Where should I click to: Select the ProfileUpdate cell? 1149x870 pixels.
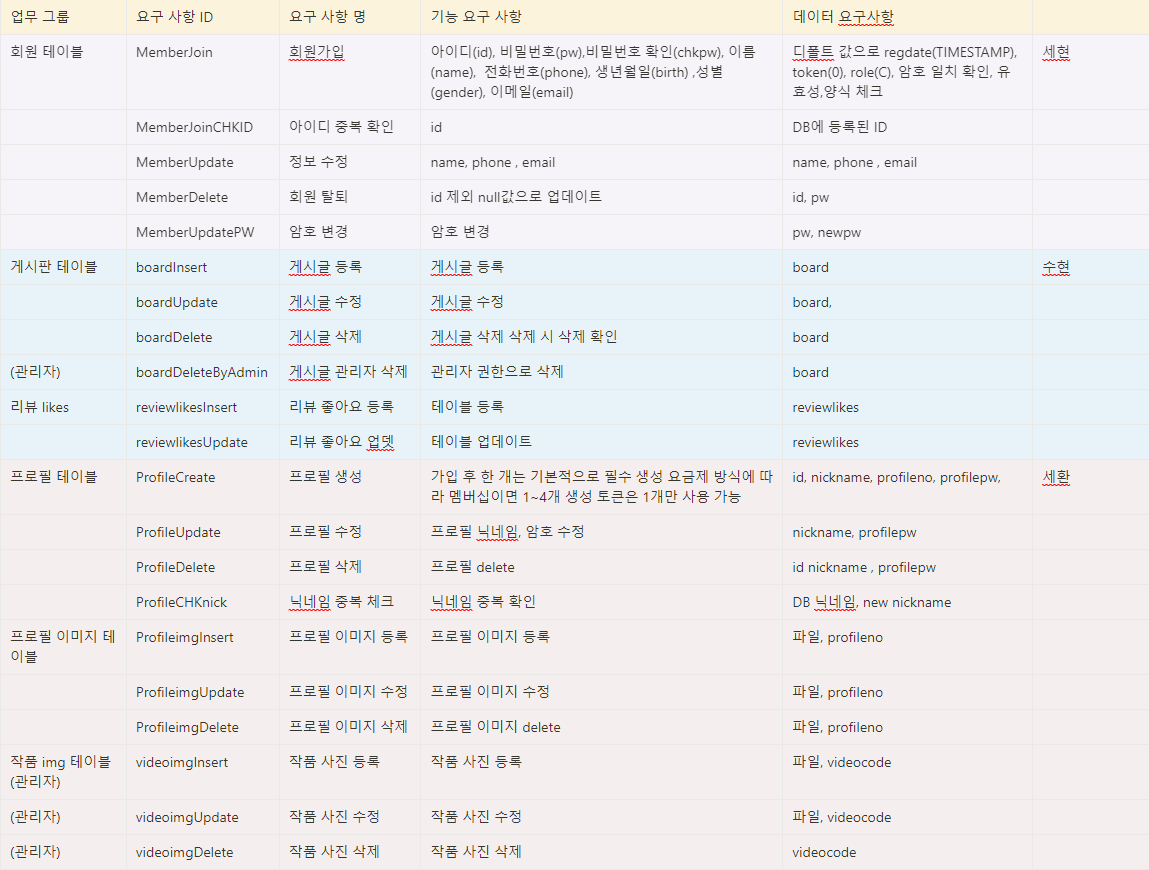[x=202, y=532]
